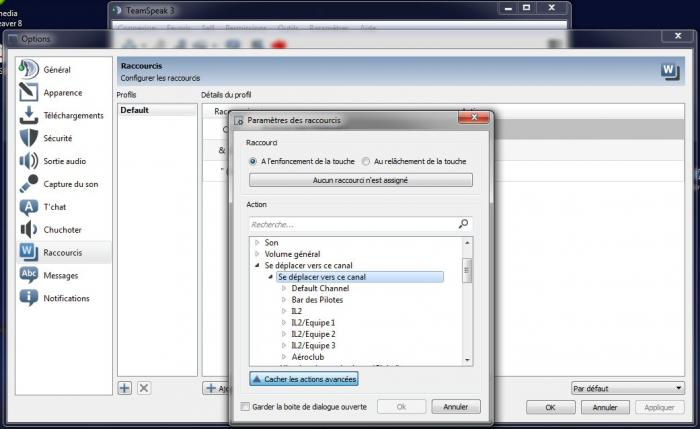This screenshot has height=429, width=700.
Task: Expand the IL2 channel node
Action: pos(284,311)
